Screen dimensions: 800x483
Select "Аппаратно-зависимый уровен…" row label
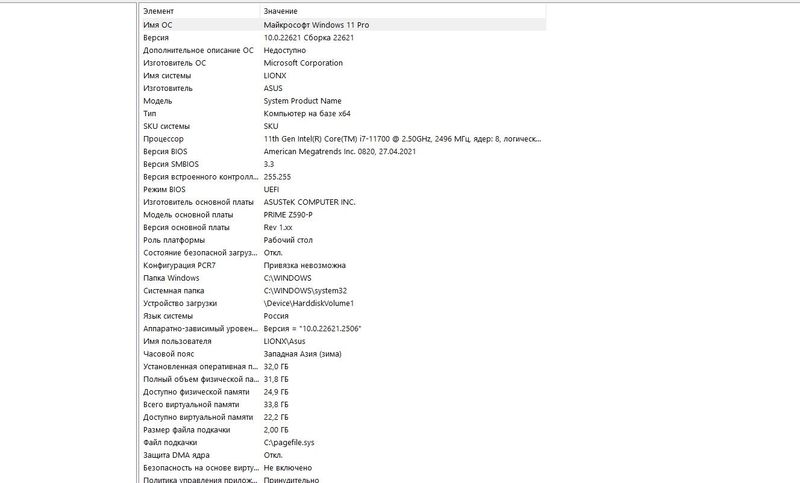tap(201, 328)
